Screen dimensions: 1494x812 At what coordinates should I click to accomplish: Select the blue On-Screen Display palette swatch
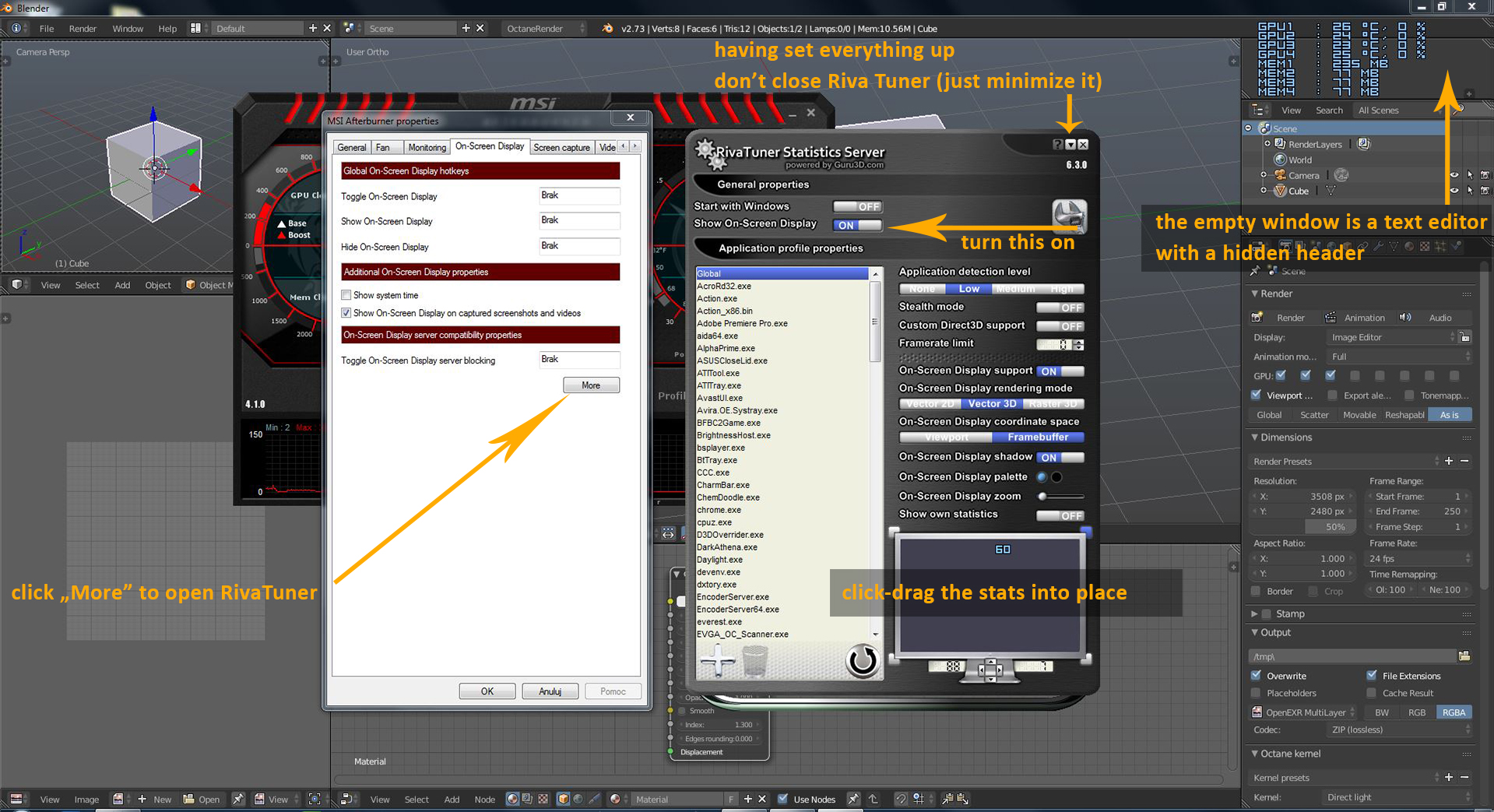click(x=1042, y=477)
